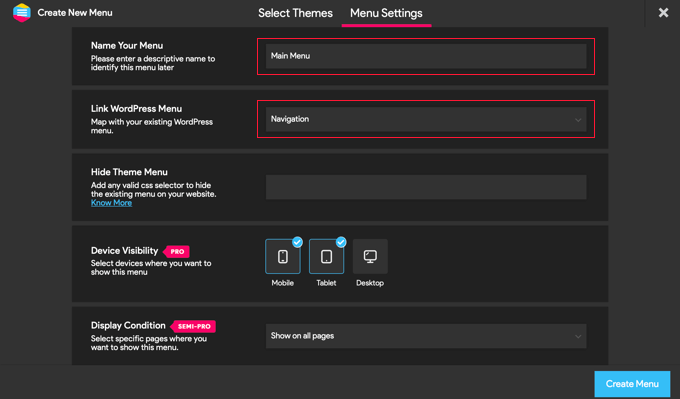Click the Display Condition heading
680x399 pixels.
click(128, 325)
